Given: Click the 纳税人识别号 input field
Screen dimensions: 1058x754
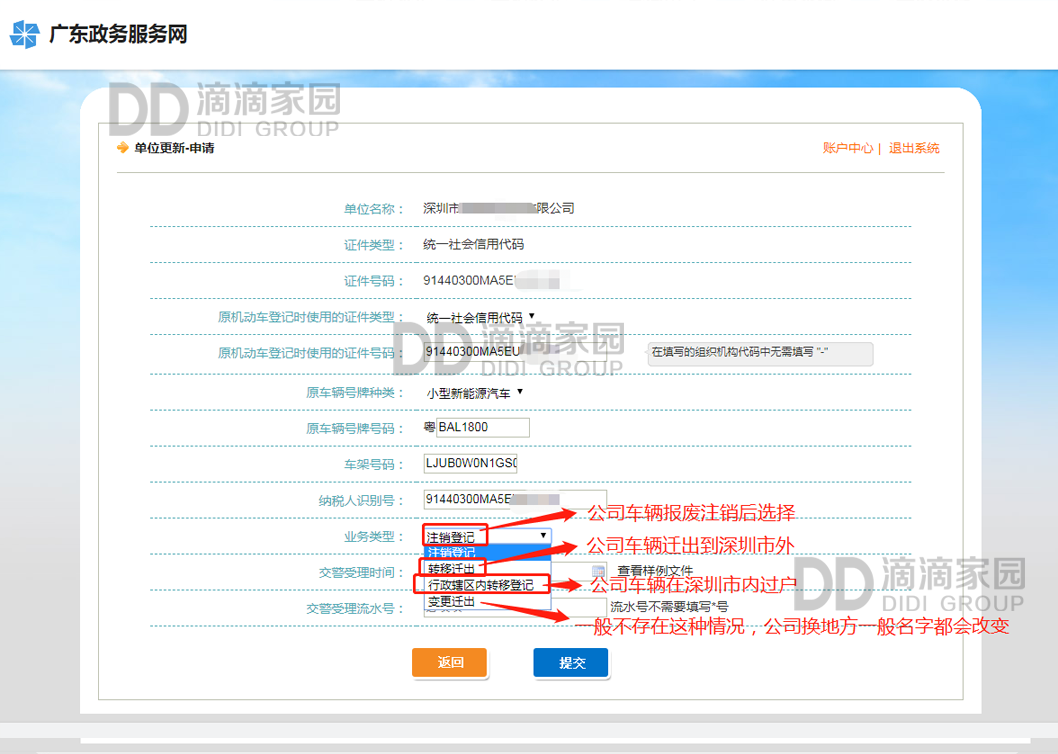Looking at the screenshot, I should (515, 500).
